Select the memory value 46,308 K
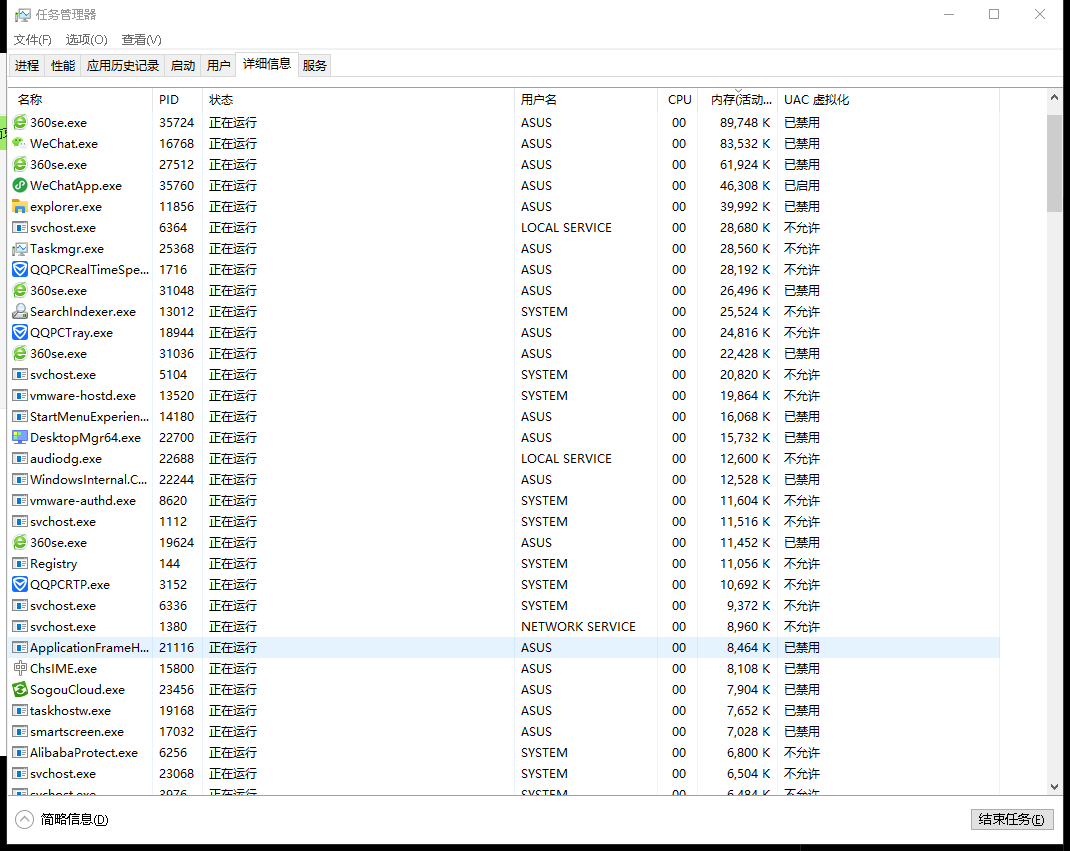This screenshot has width=1070, height=851. pos(744,186)
